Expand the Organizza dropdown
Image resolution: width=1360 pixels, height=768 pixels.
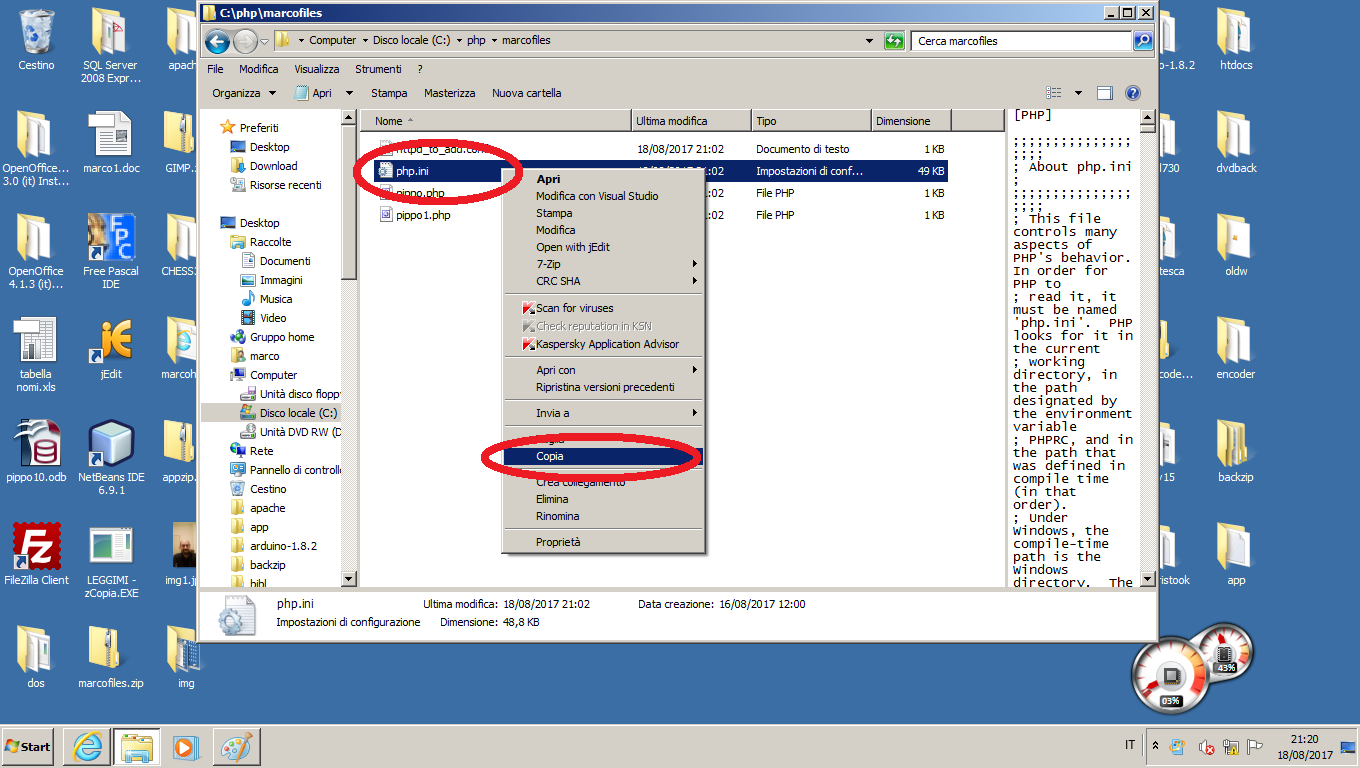244,93
